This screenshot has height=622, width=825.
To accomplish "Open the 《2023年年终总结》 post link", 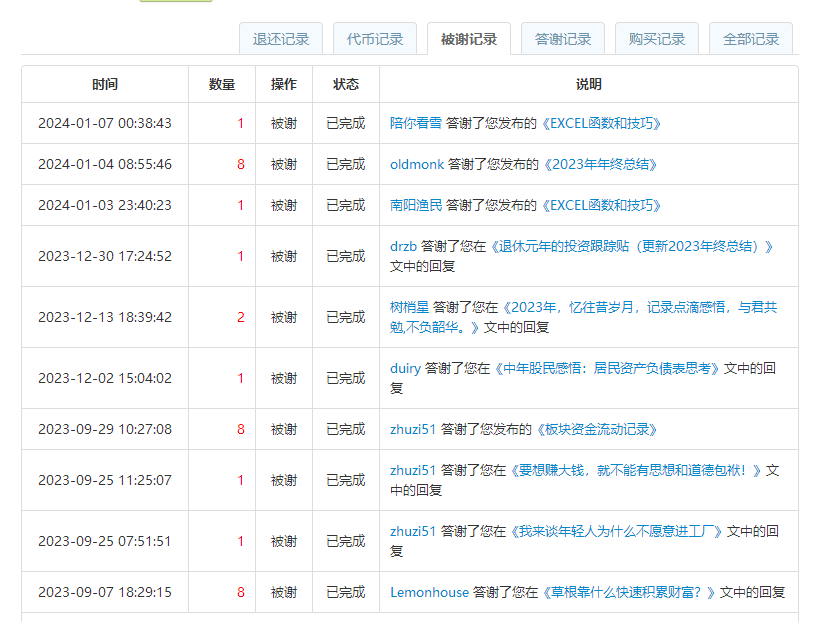I will pos(599,165).
